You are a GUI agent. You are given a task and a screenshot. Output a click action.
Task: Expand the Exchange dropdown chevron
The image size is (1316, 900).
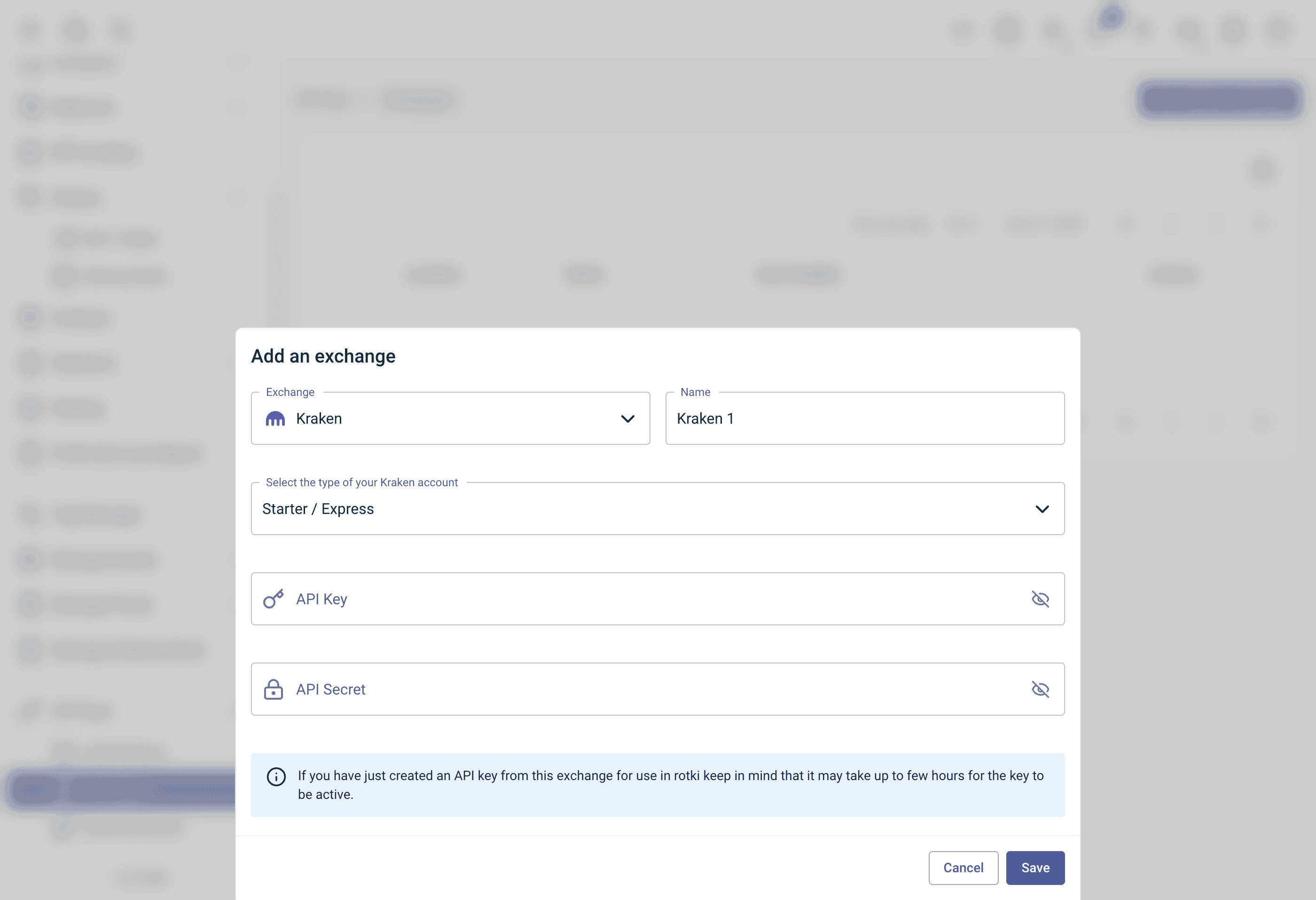[627, 418]
